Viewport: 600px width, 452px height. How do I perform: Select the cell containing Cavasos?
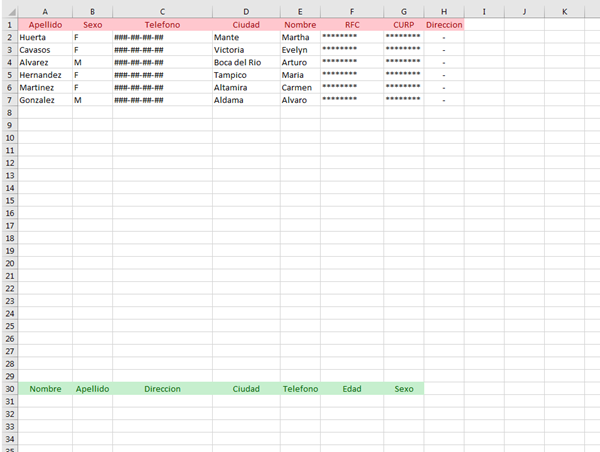(45, 50)
